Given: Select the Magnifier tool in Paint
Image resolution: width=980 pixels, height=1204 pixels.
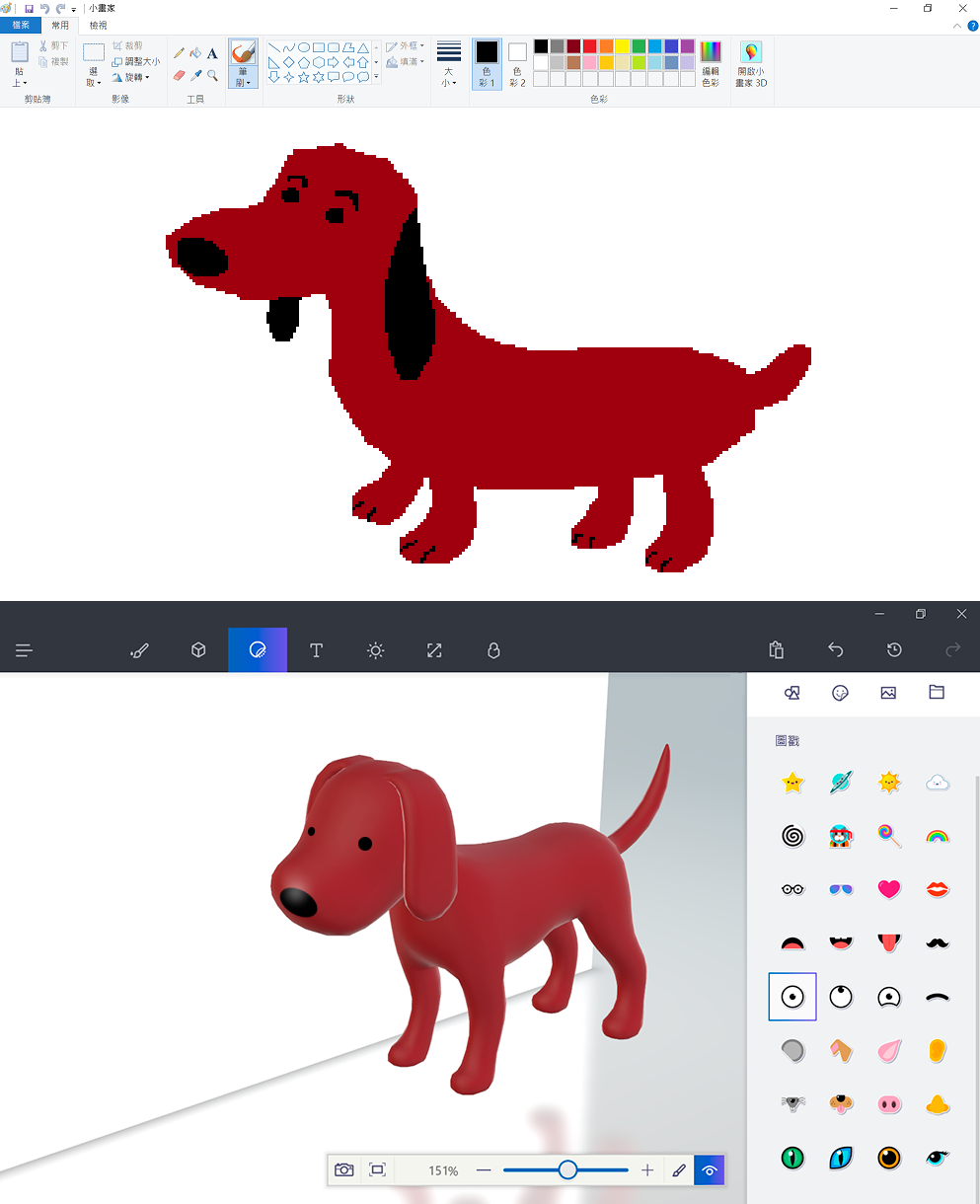Looking at the screenshot, I should click(x=212, y=75).
